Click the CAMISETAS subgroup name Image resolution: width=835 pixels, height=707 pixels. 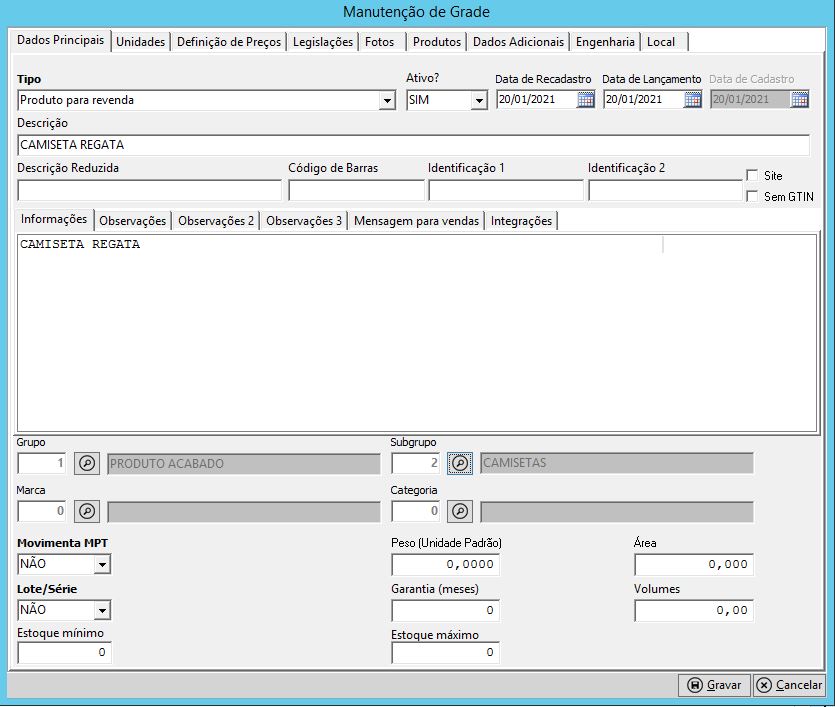[x=617, y=463]
